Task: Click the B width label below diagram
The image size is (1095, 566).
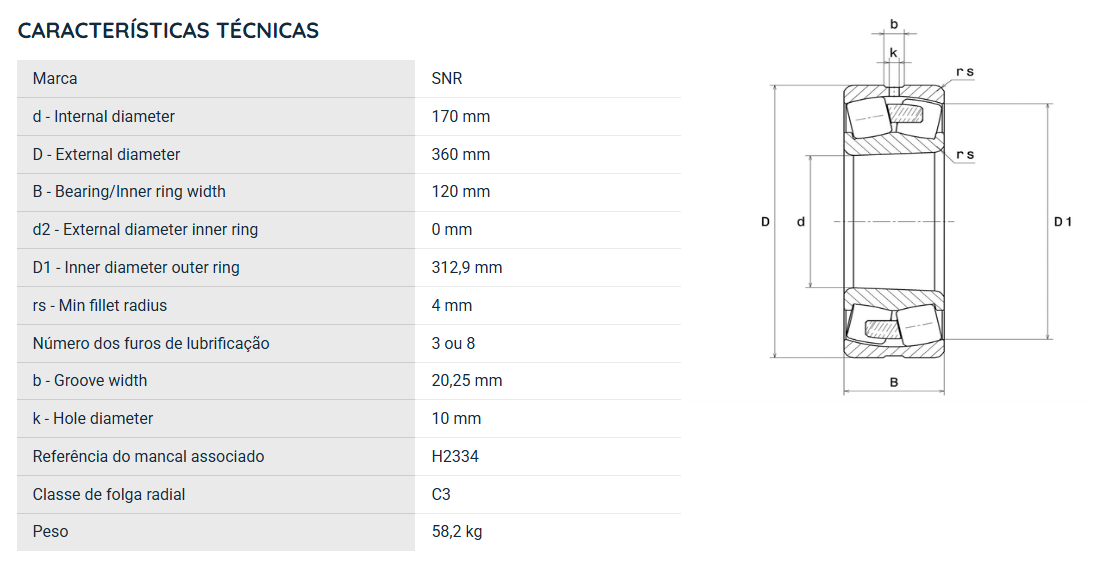Action: 894,382
